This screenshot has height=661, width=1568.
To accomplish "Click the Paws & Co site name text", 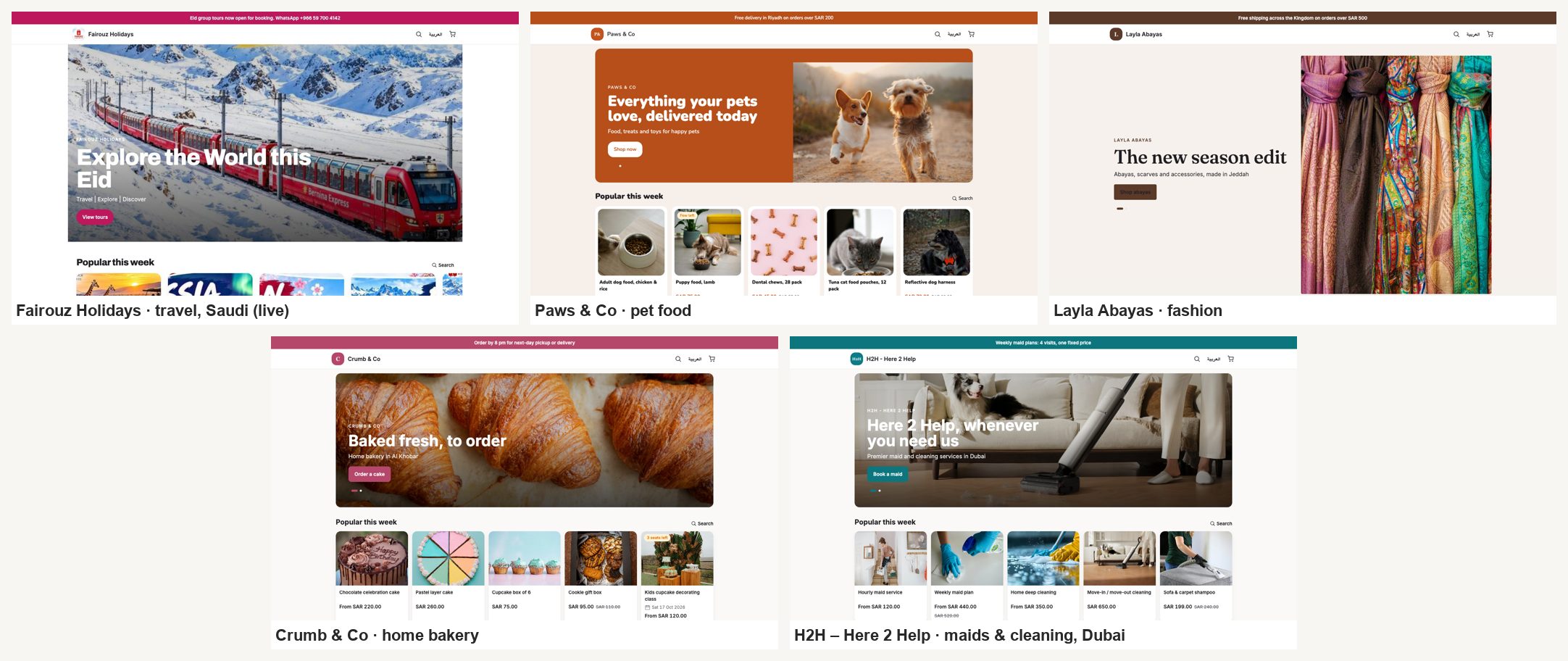I will tap(621, 34).
